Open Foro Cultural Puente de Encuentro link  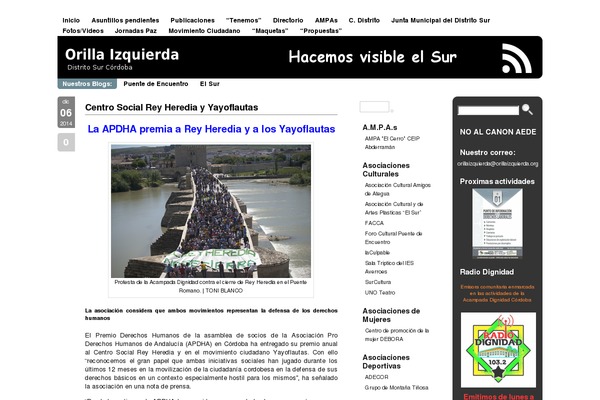393,238
